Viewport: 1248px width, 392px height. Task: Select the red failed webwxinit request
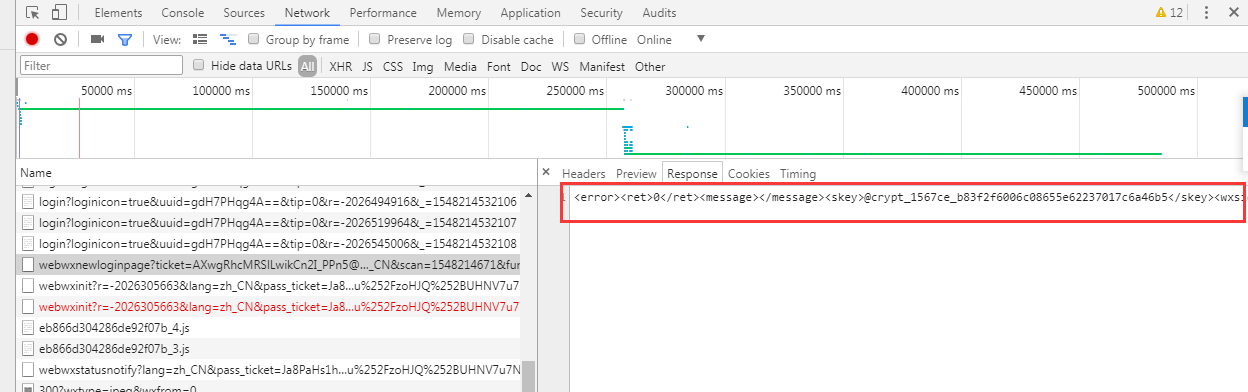(267, 306)
